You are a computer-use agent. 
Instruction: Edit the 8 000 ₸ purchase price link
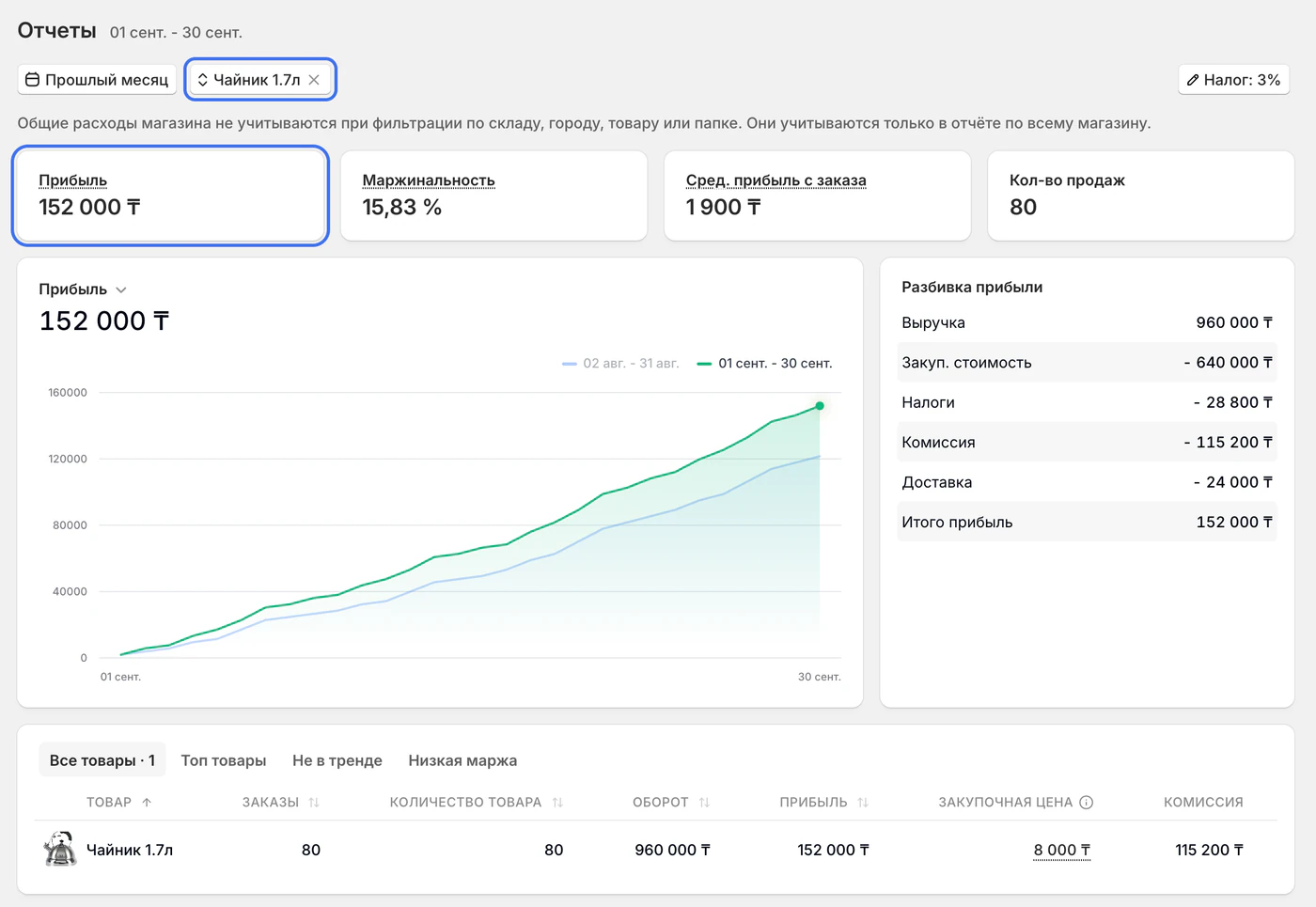point(1062,850)
